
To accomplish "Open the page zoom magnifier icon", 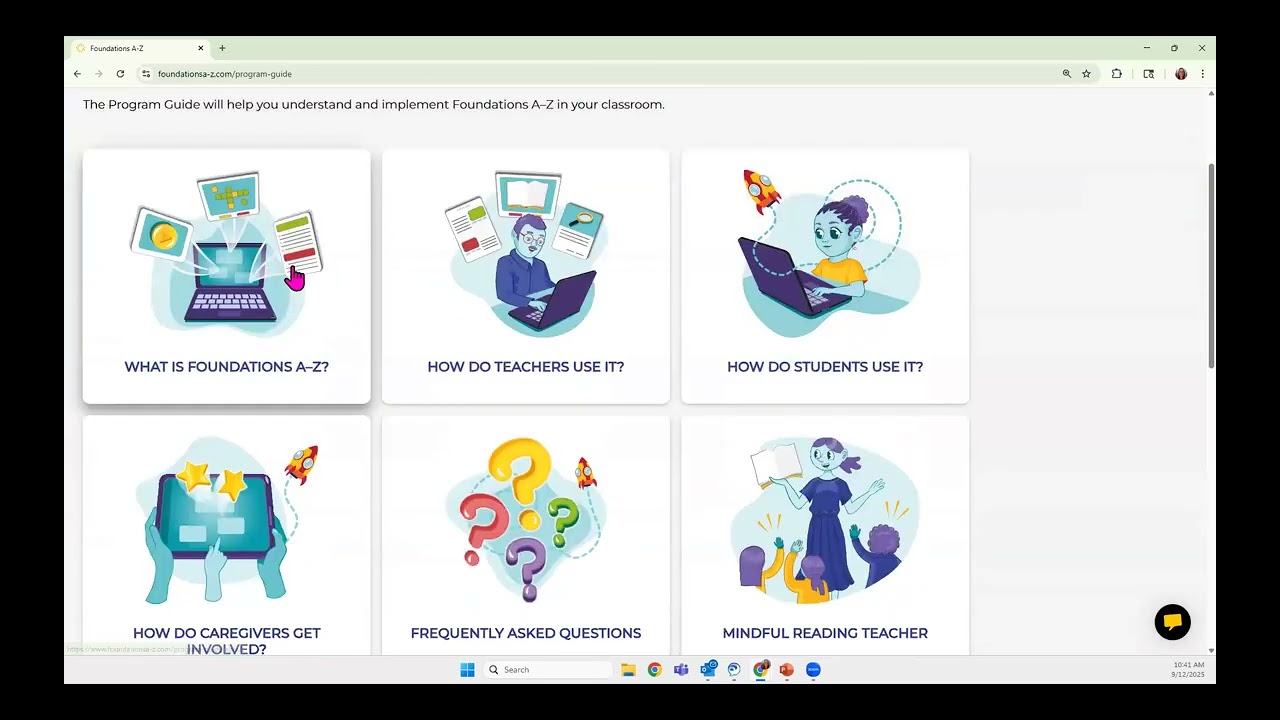I will [x=1067, y=74].
